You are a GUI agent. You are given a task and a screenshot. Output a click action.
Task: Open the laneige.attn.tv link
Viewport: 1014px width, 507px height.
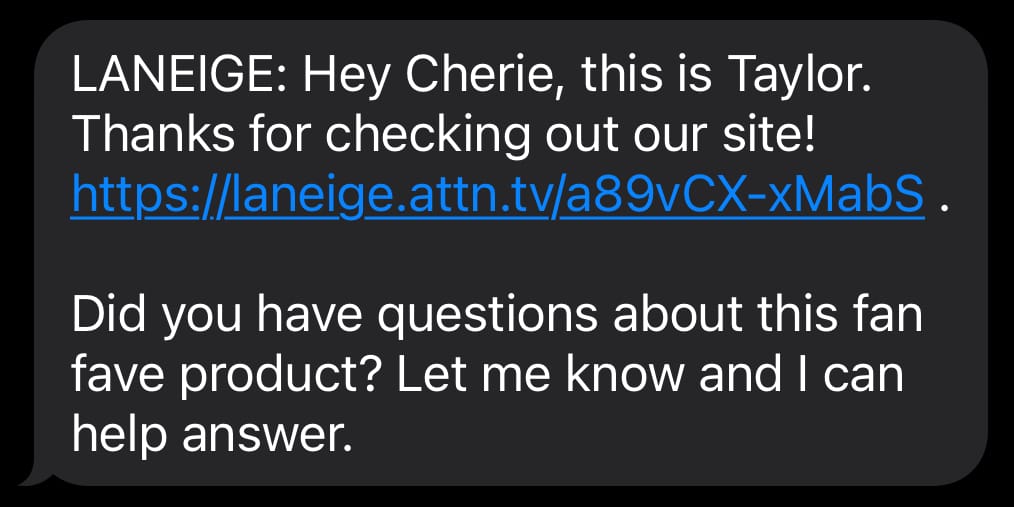tap(497, 194)
